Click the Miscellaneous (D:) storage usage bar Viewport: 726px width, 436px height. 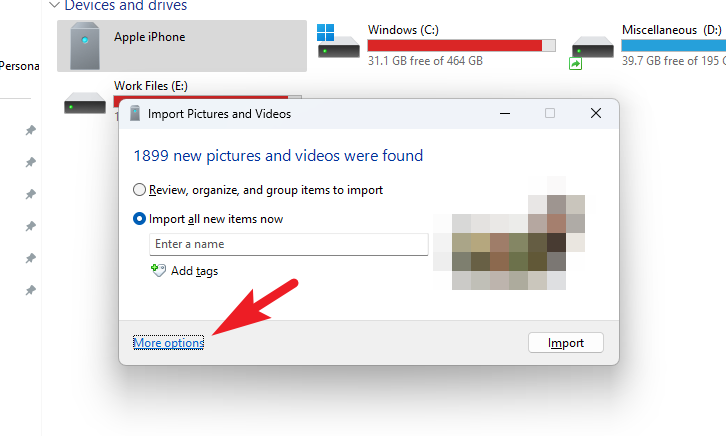674,45
